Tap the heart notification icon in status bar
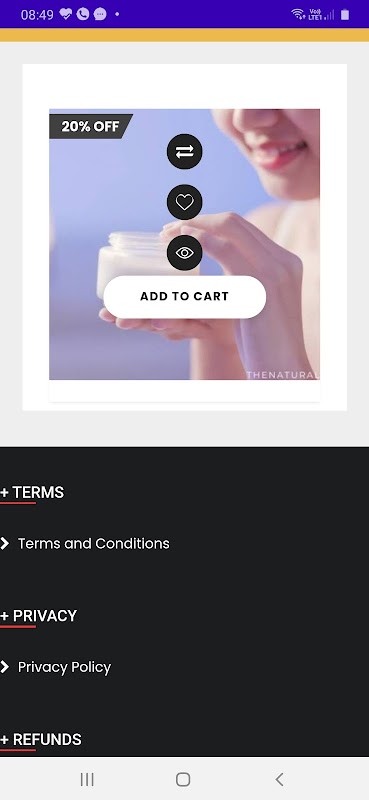Image resolution: width=369 pixels, height=800 pixels. [x=65, y=14]
